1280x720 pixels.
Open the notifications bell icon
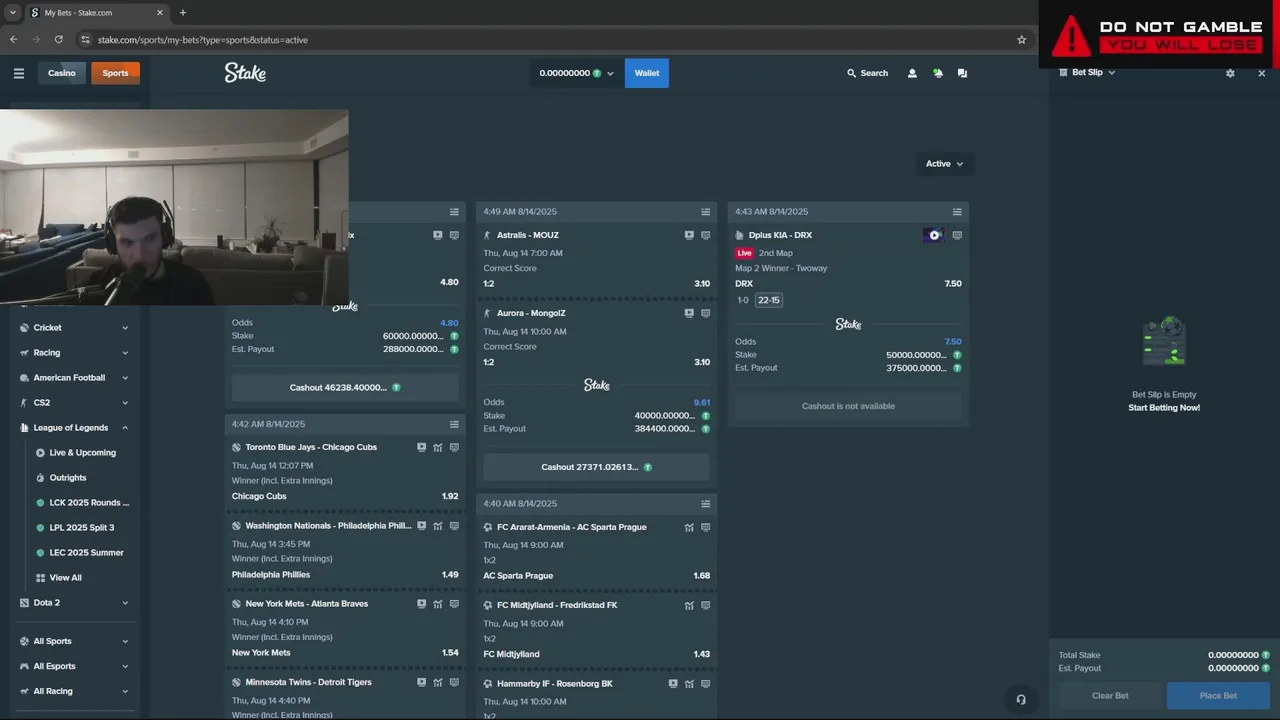point(937,73)
